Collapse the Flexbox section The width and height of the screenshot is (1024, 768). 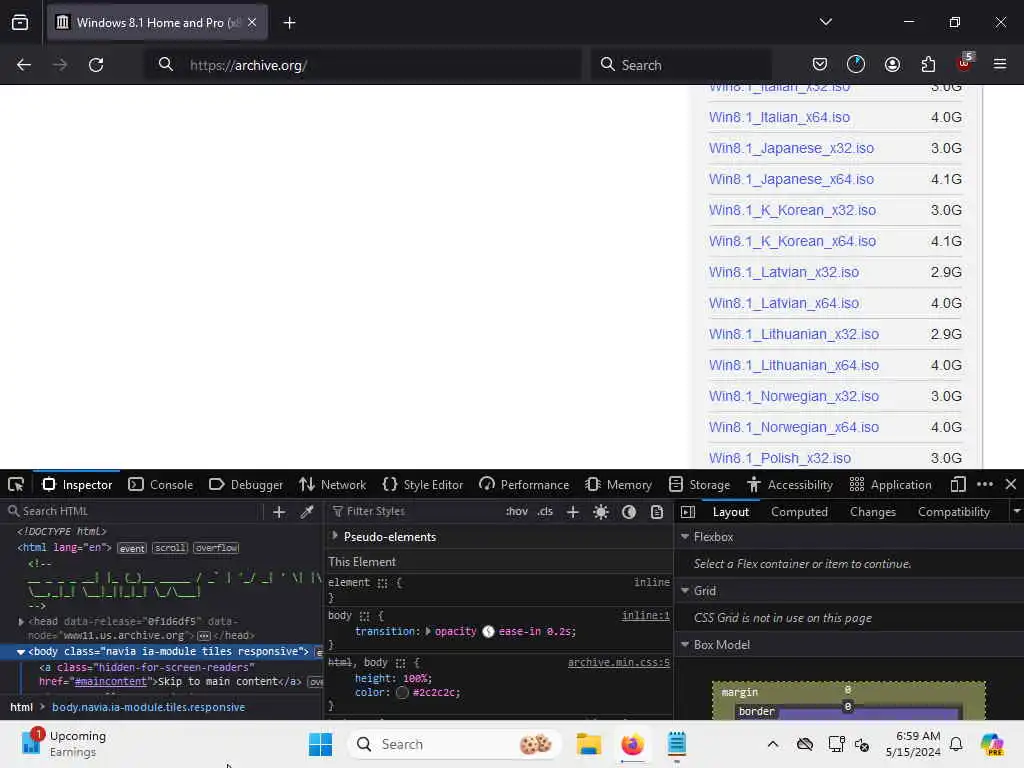coord(684,536)
